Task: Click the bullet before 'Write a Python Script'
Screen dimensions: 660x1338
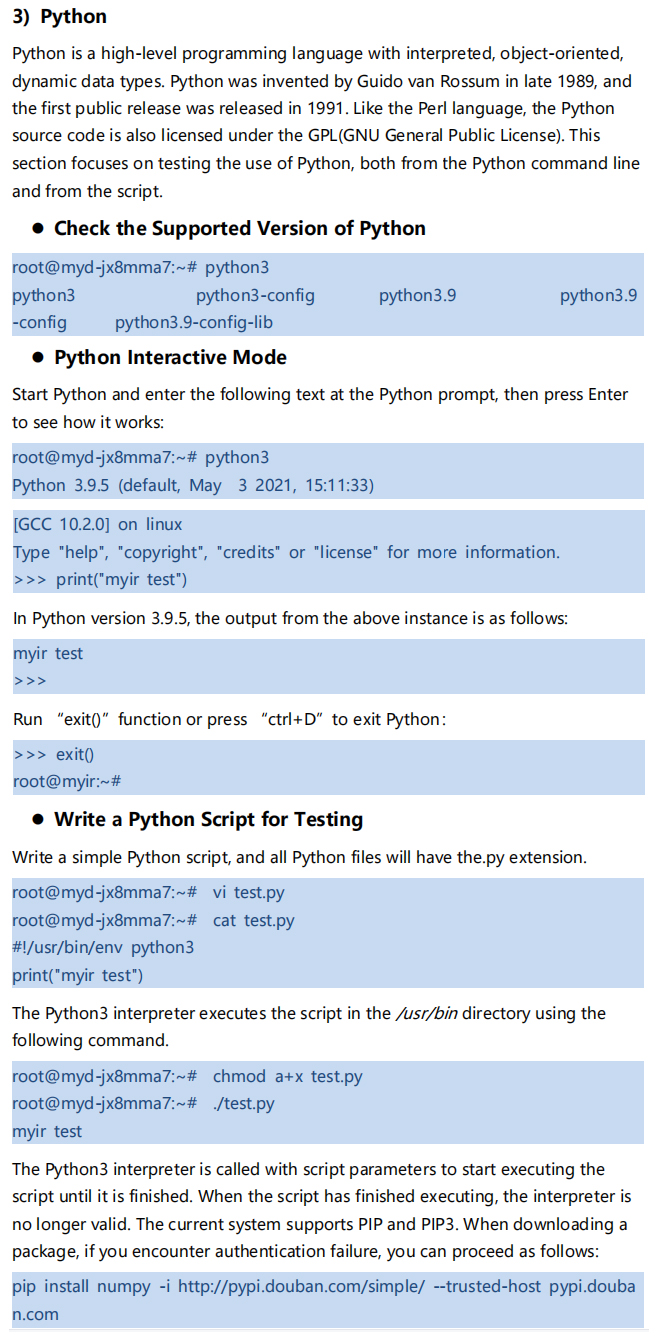Action: click(38, 820)
